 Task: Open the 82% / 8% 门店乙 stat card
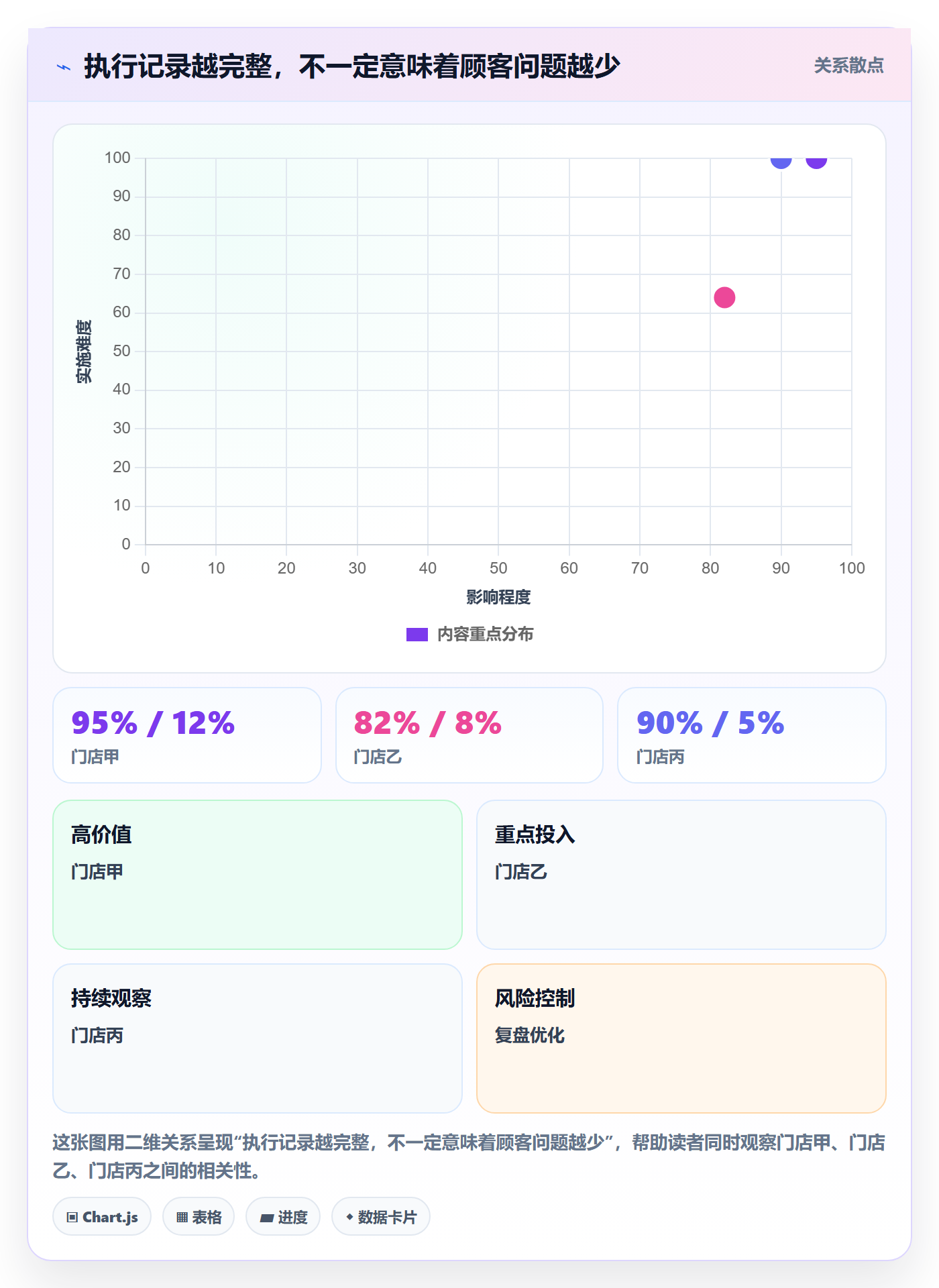[x=469, y=735]
